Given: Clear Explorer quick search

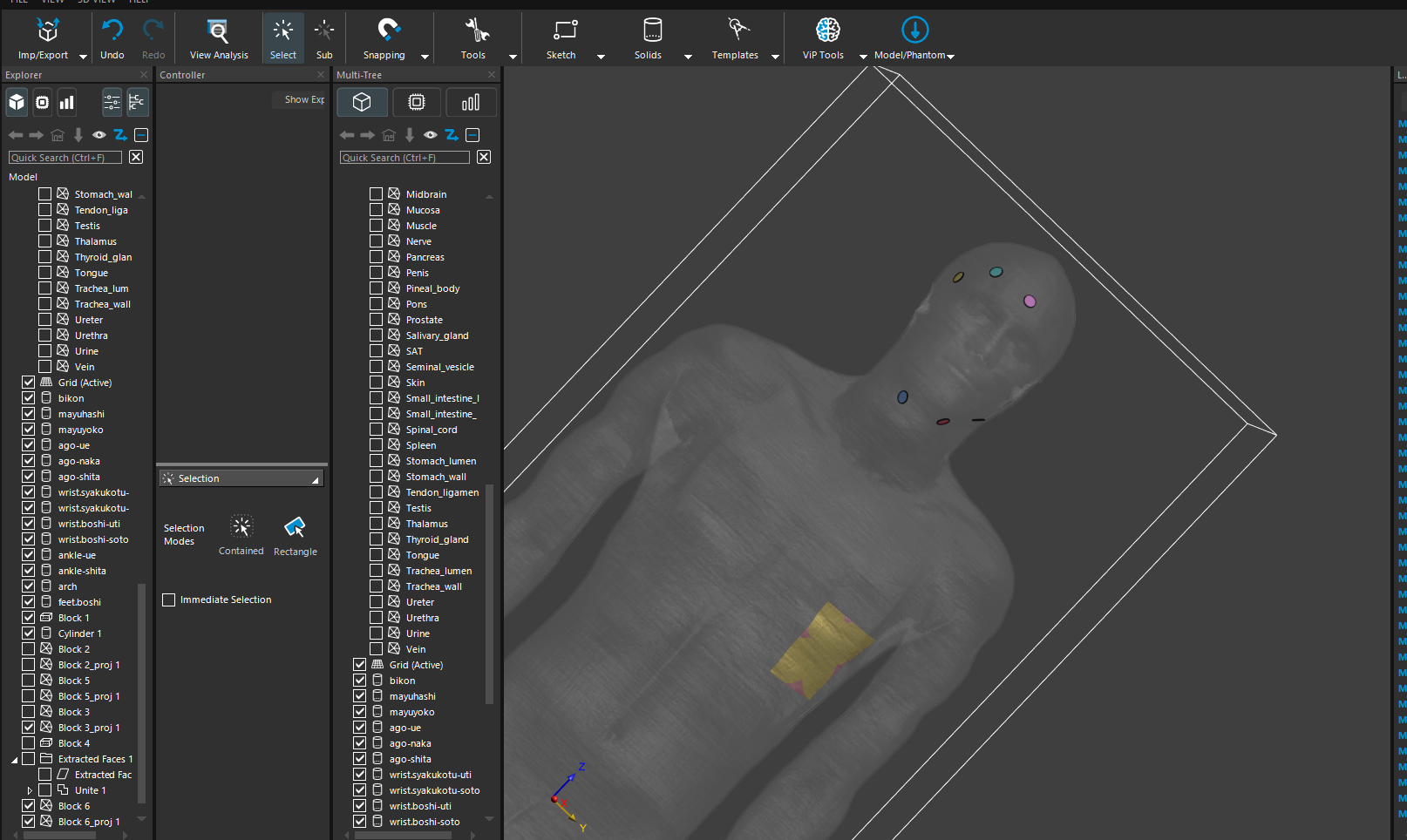Looking at the screenshot, I should pyautogui.click(x=136, y=157).
